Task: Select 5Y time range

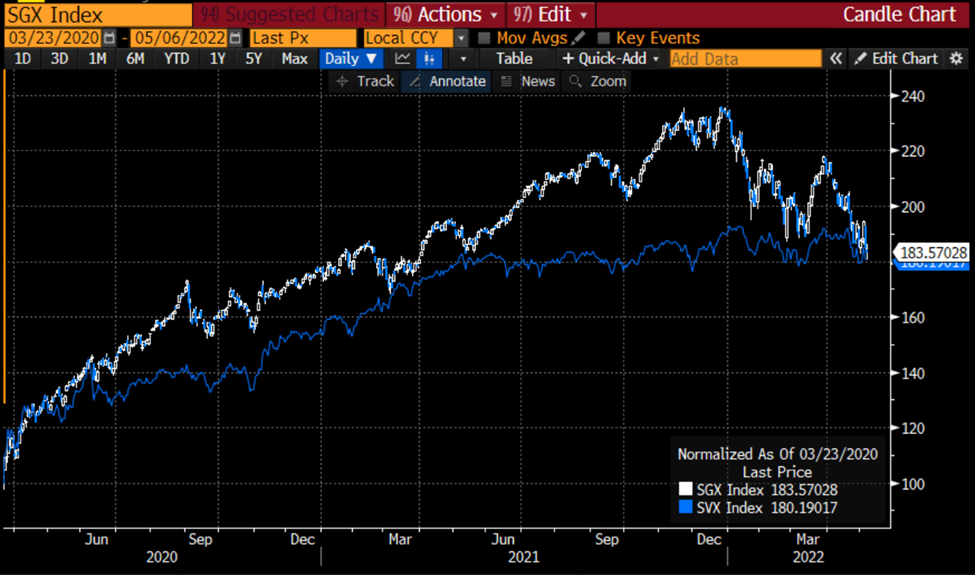Action: tap(253, 58)
